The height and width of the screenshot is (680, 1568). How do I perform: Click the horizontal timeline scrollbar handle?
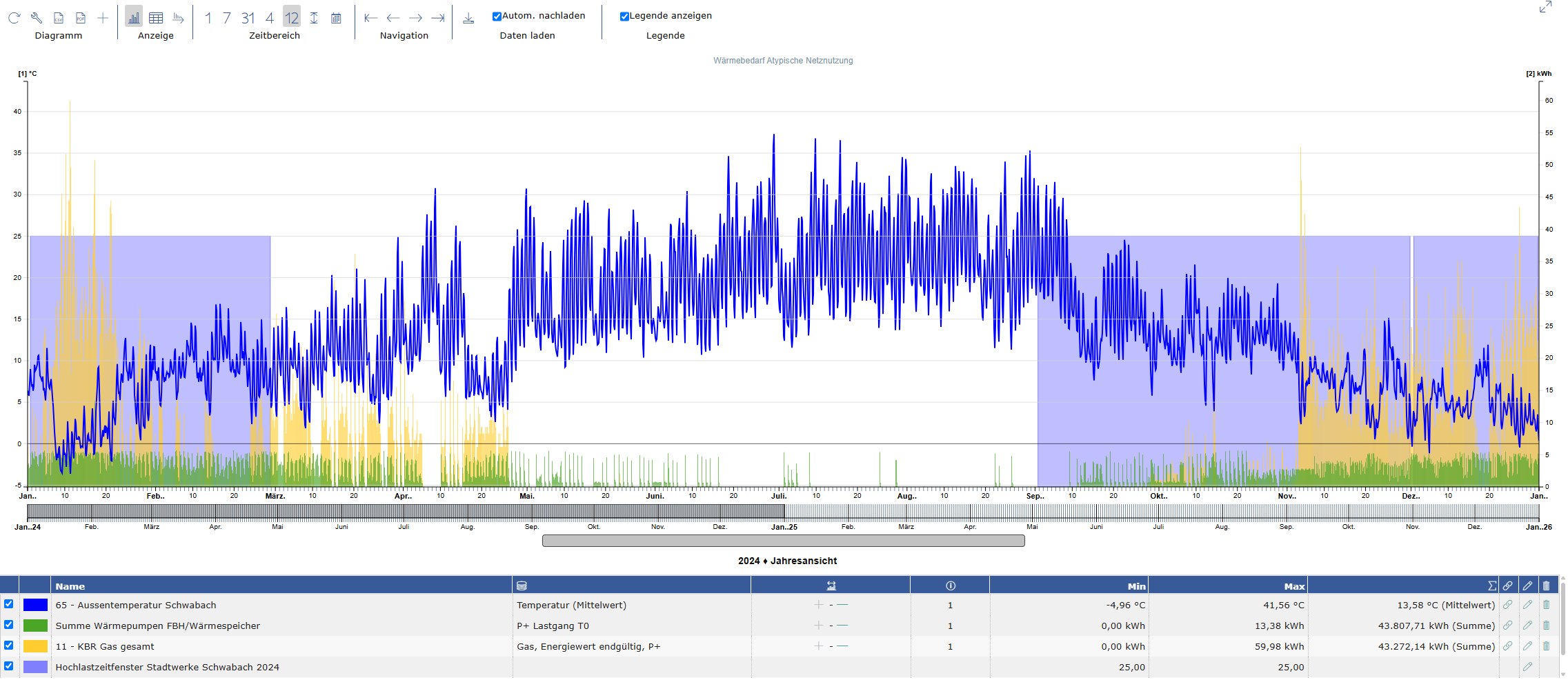(x=783, y=541)
